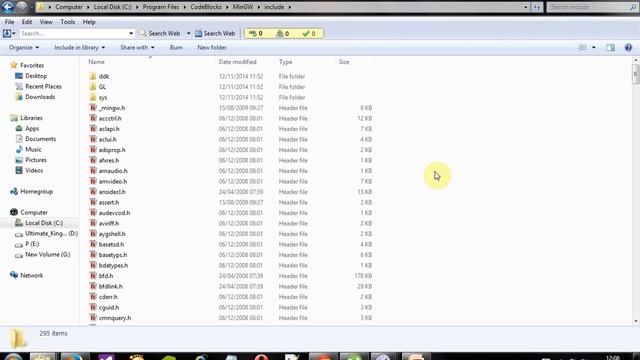Screen dimensions: 640x360
Task: Click the Back navigation arrow
Action: tap(8, 7)
